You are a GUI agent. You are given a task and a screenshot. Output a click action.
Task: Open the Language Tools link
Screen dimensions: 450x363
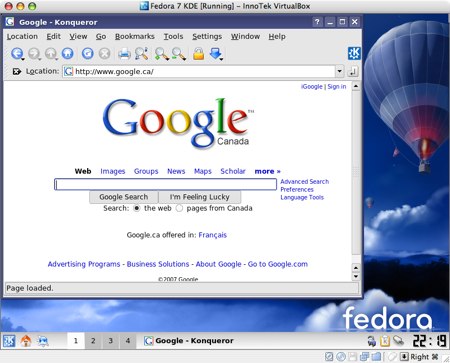click(x=302, y=198)
